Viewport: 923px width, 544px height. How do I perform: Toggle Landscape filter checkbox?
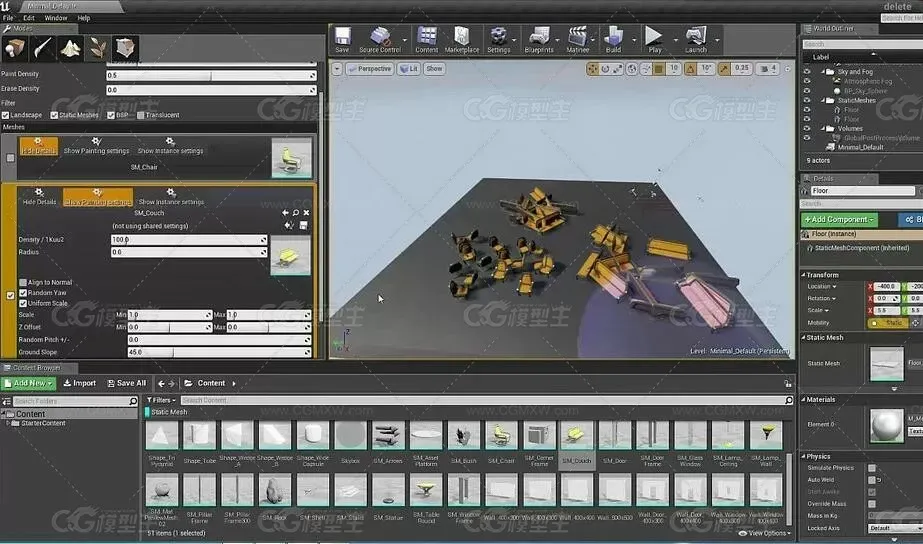pyautogui.click(x=5, y=115)
